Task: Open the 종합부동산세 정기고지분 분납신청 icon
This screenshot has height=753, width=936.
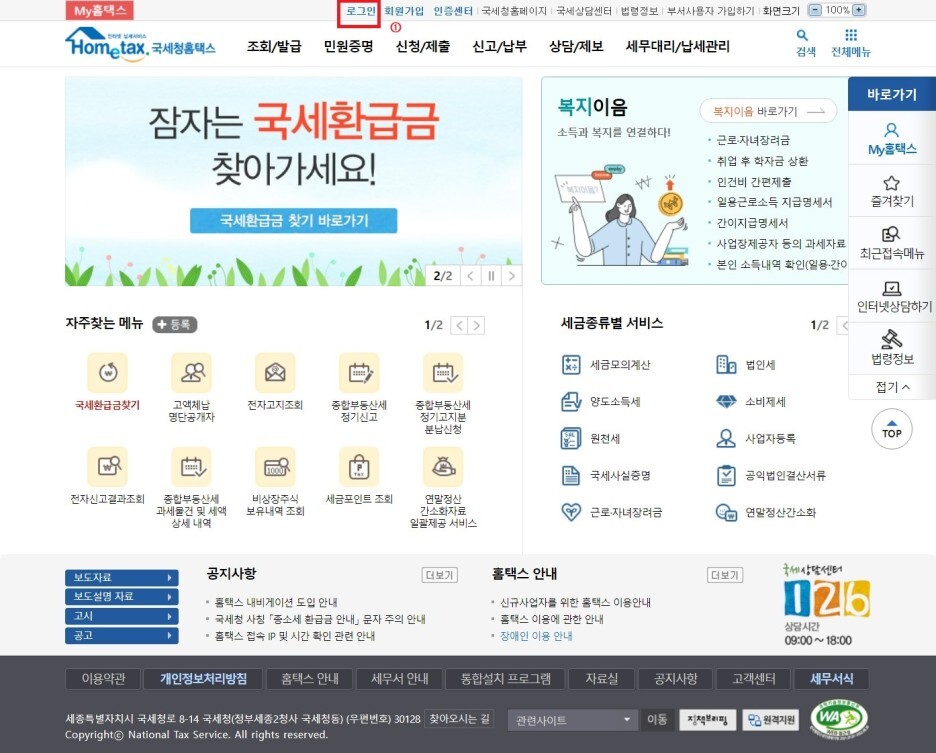Action: tap(443, 373)
